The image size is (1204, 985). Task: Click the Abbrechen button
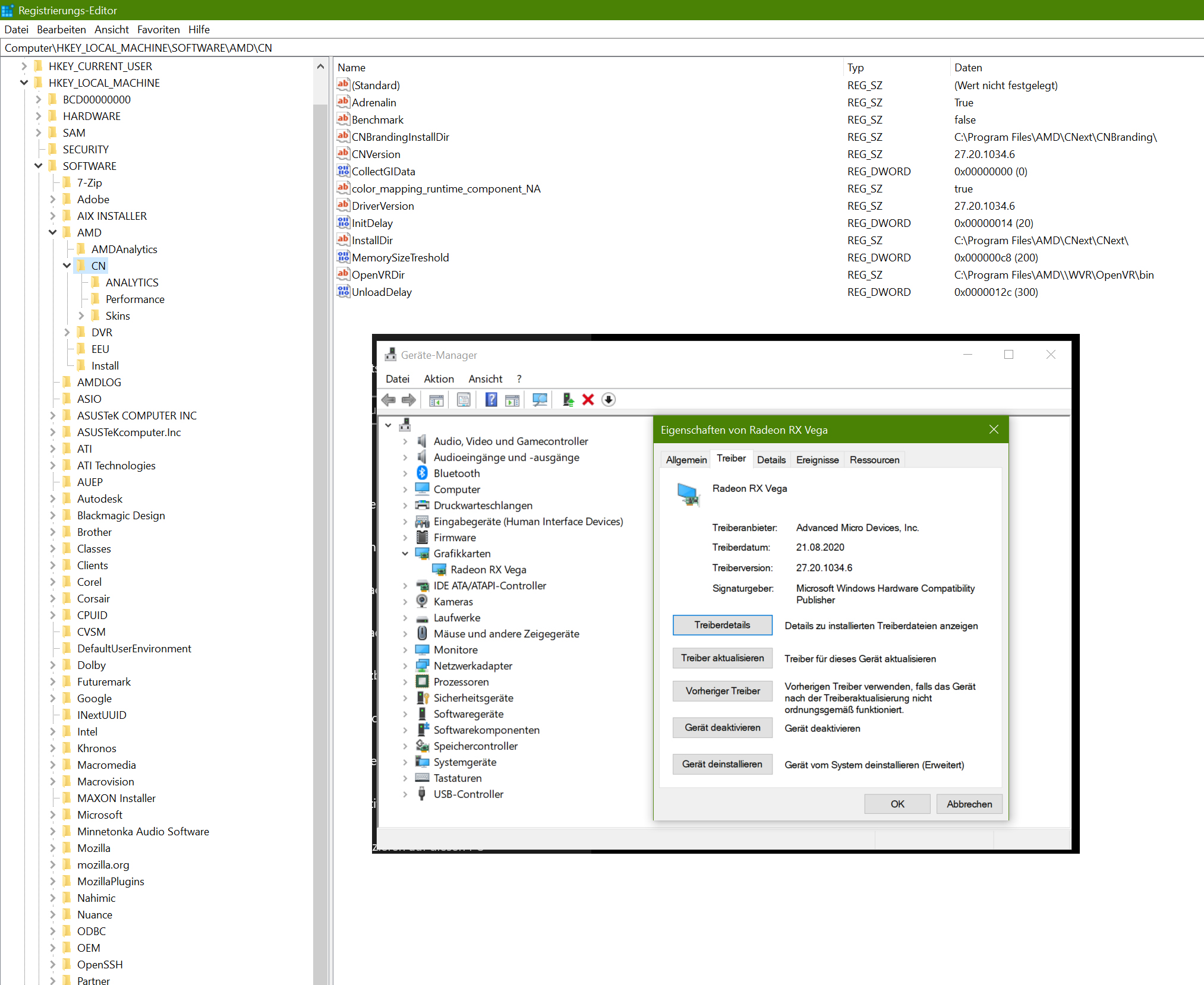pyautogui.click(x=969, y=804)
